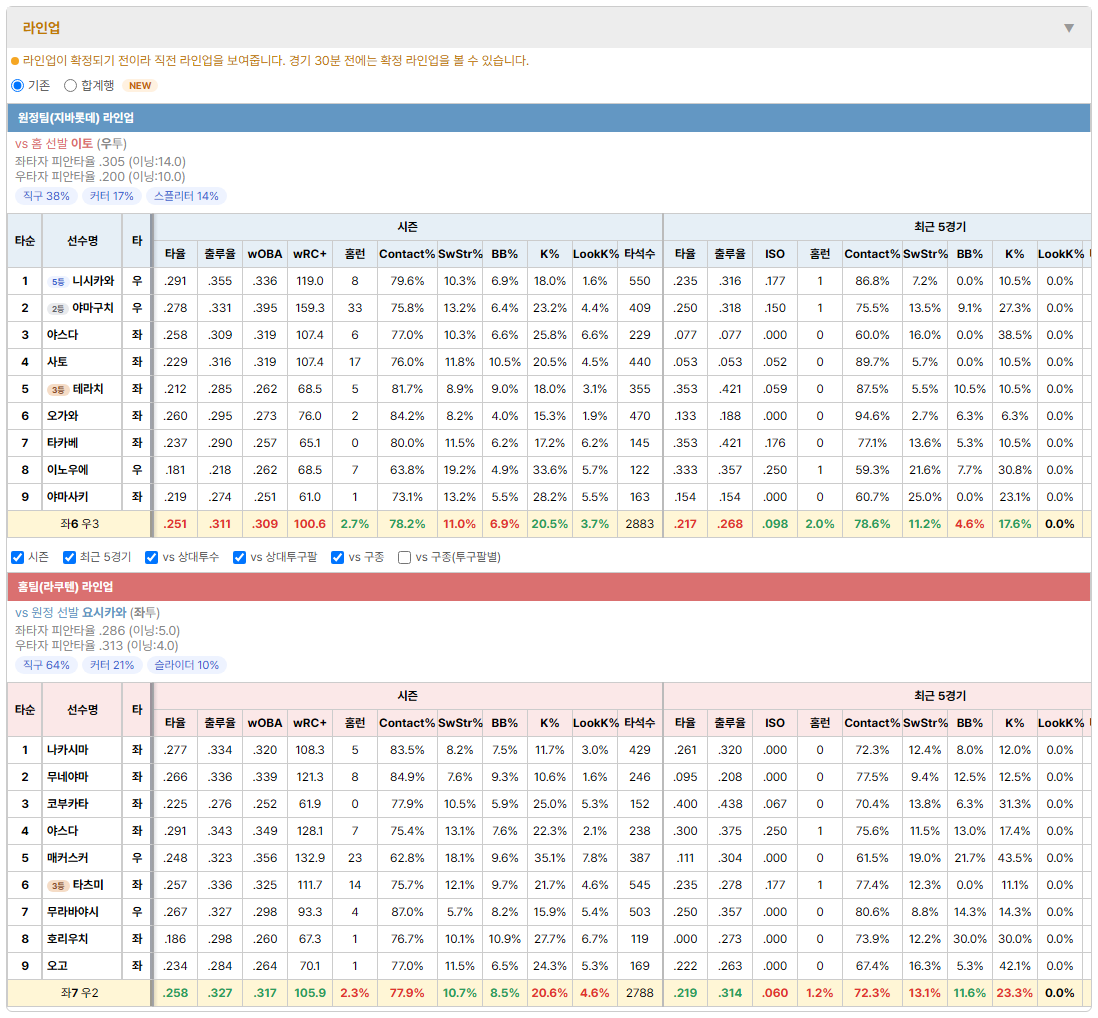Screen dimensions: 1098x1018
Task: Click the 2등 badge beside 야마구치
Action: pos(57,309)
